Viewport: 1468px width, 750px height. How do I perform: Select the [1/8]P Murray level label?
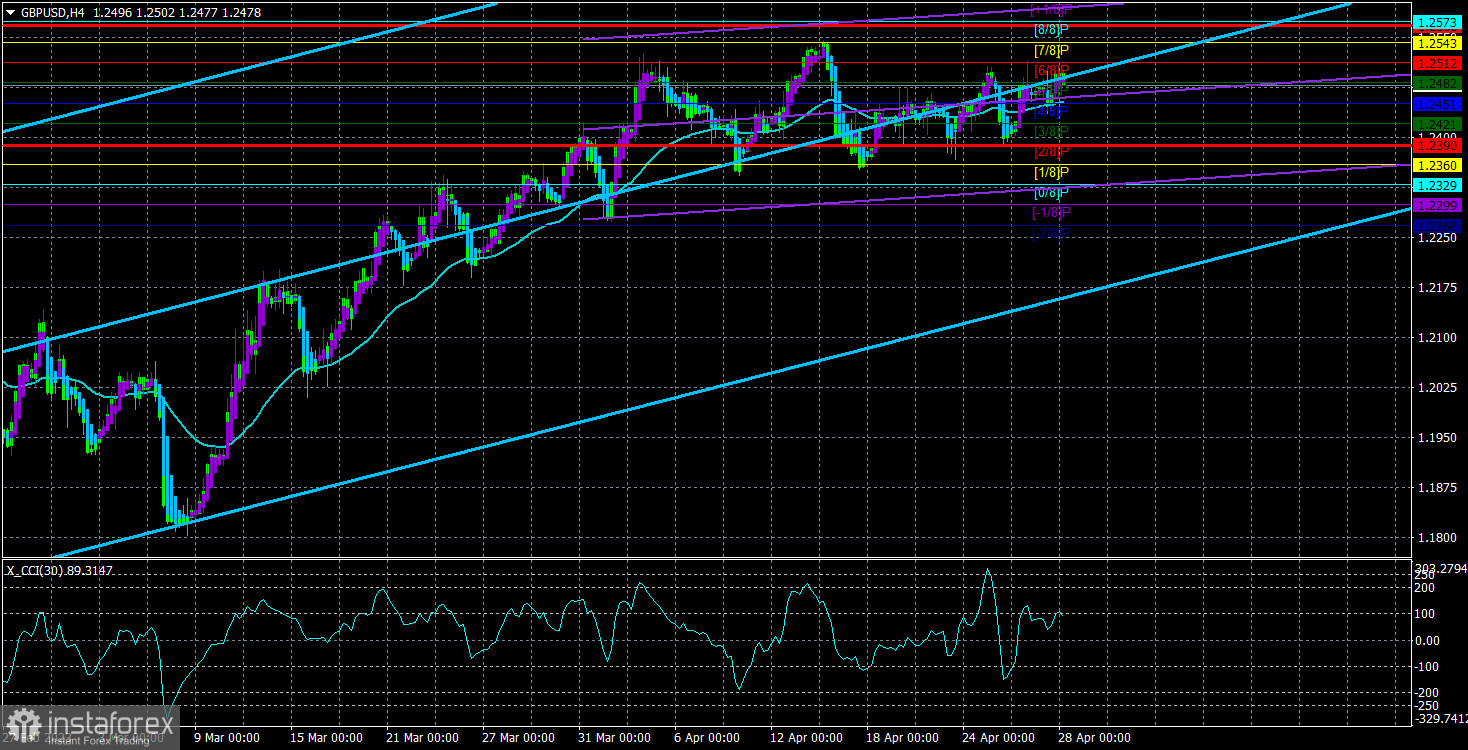tap(1051, 172)
